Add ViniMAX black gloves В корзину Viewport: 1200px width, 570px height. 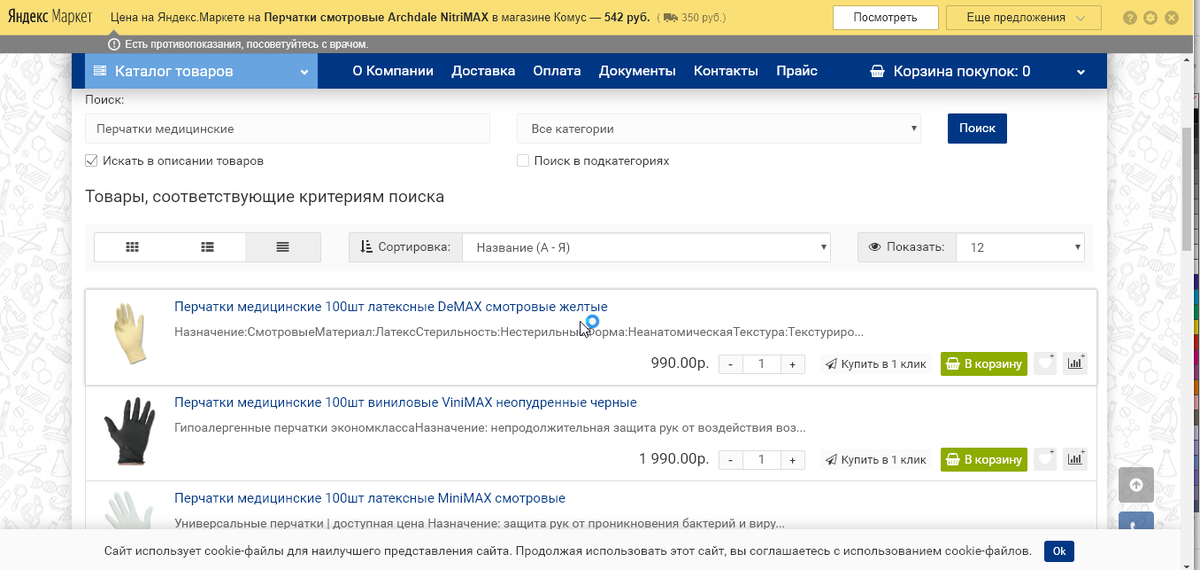pos(984,460)
